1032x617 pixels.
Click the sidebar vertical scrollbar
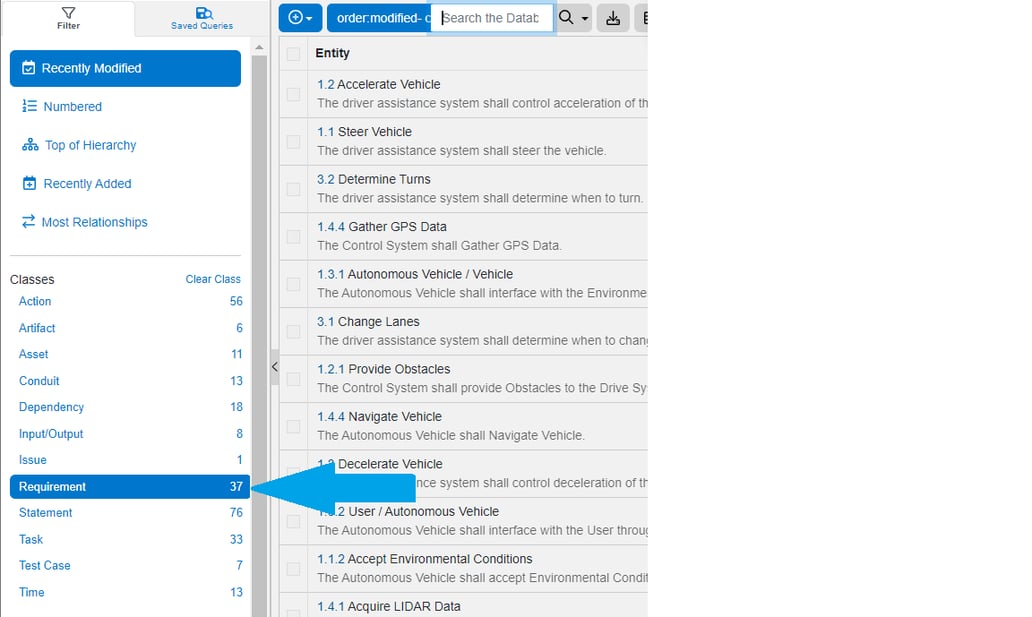click(259, 300)
